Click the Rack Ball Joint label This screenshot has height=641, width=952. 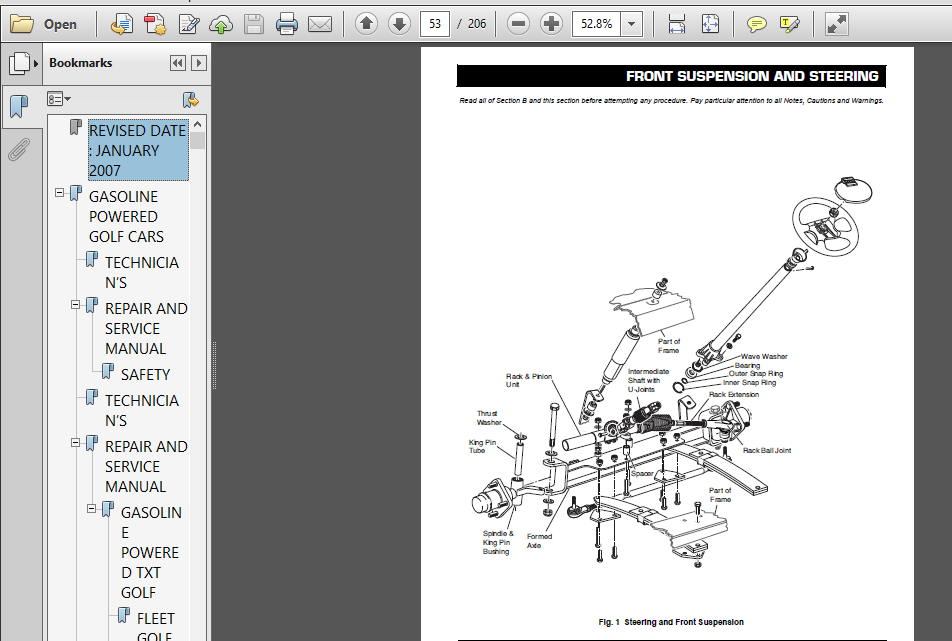[x=767, y=450]
